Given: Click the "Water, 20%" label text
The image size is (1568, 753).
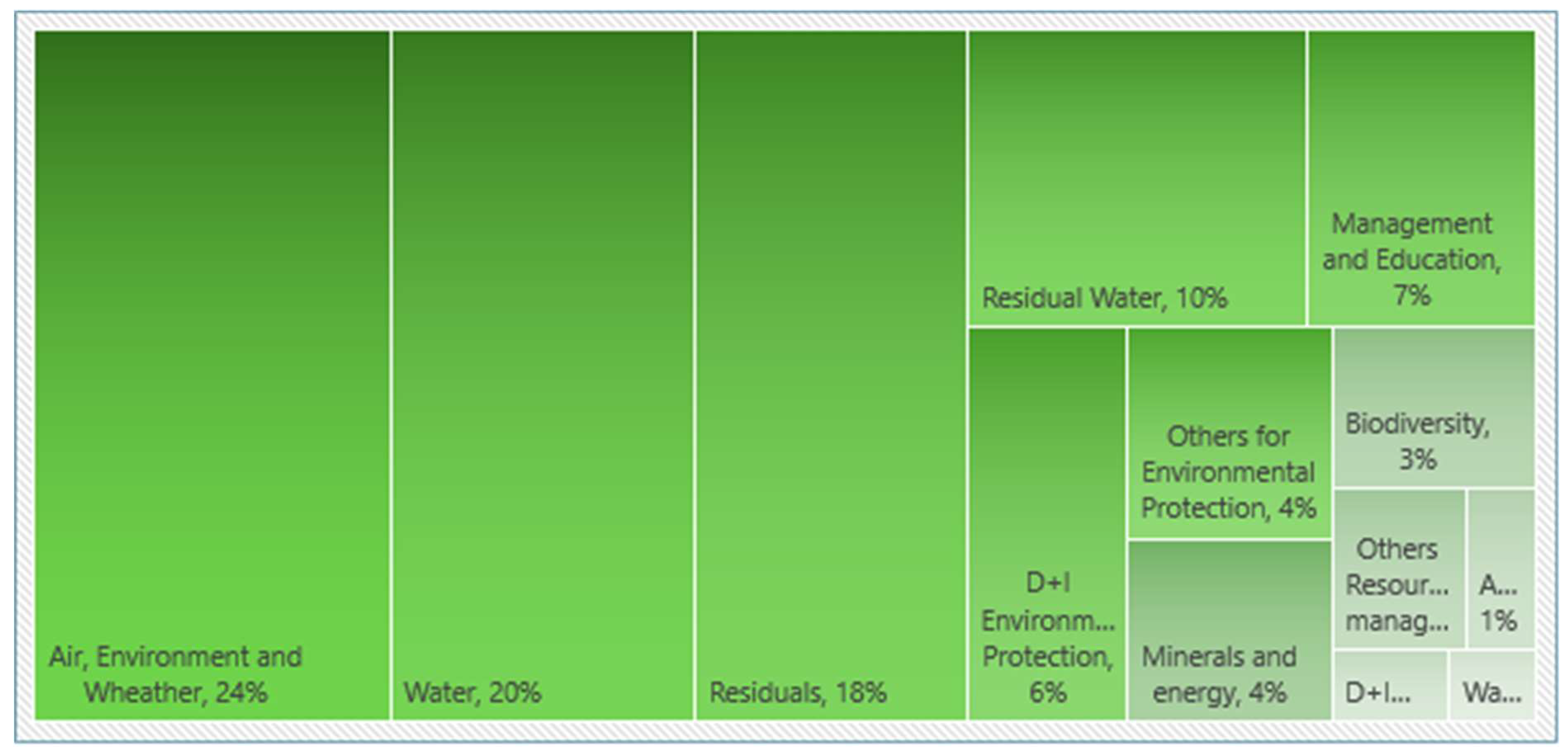Looking at the screenshot, I should pos(472,693).
